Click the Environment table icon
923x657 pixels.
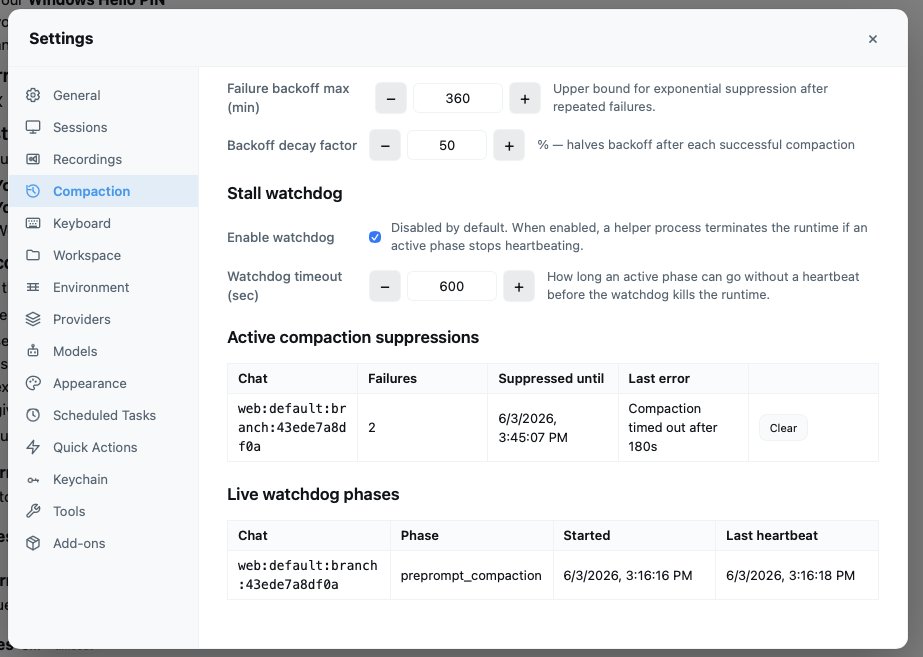[33, 287]
